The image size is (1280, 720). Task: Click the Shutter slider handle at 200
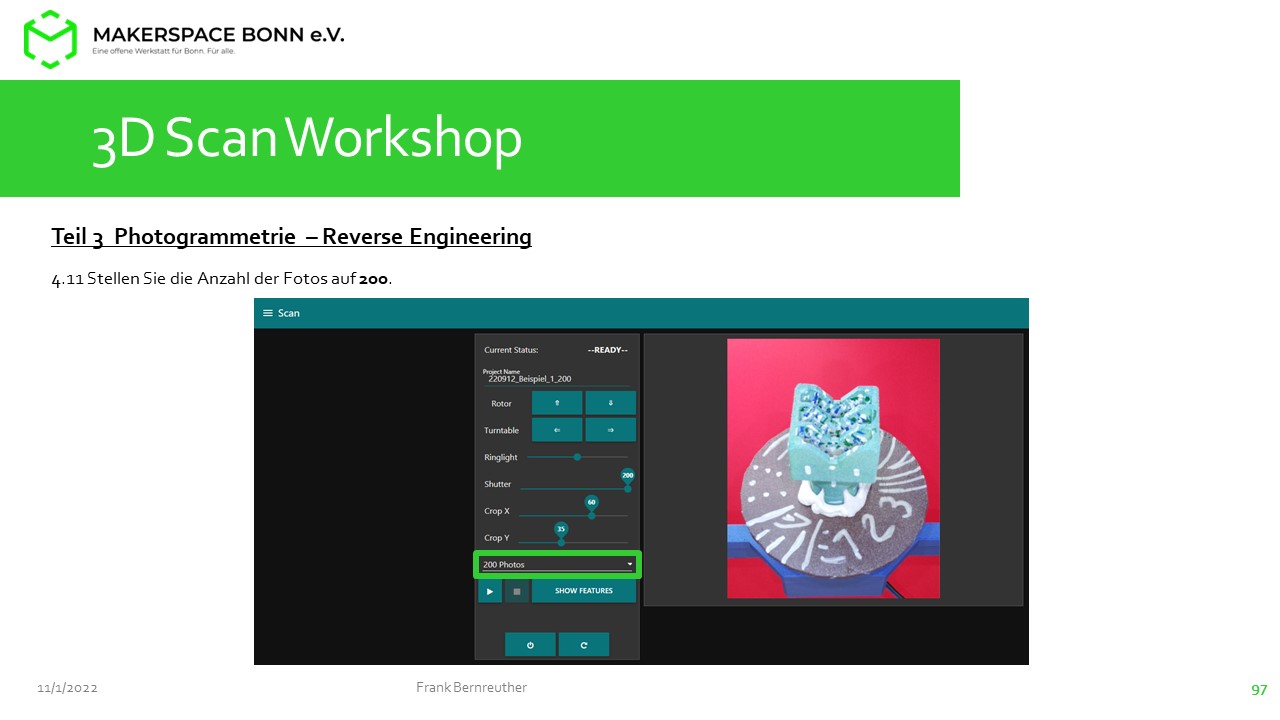628,488
